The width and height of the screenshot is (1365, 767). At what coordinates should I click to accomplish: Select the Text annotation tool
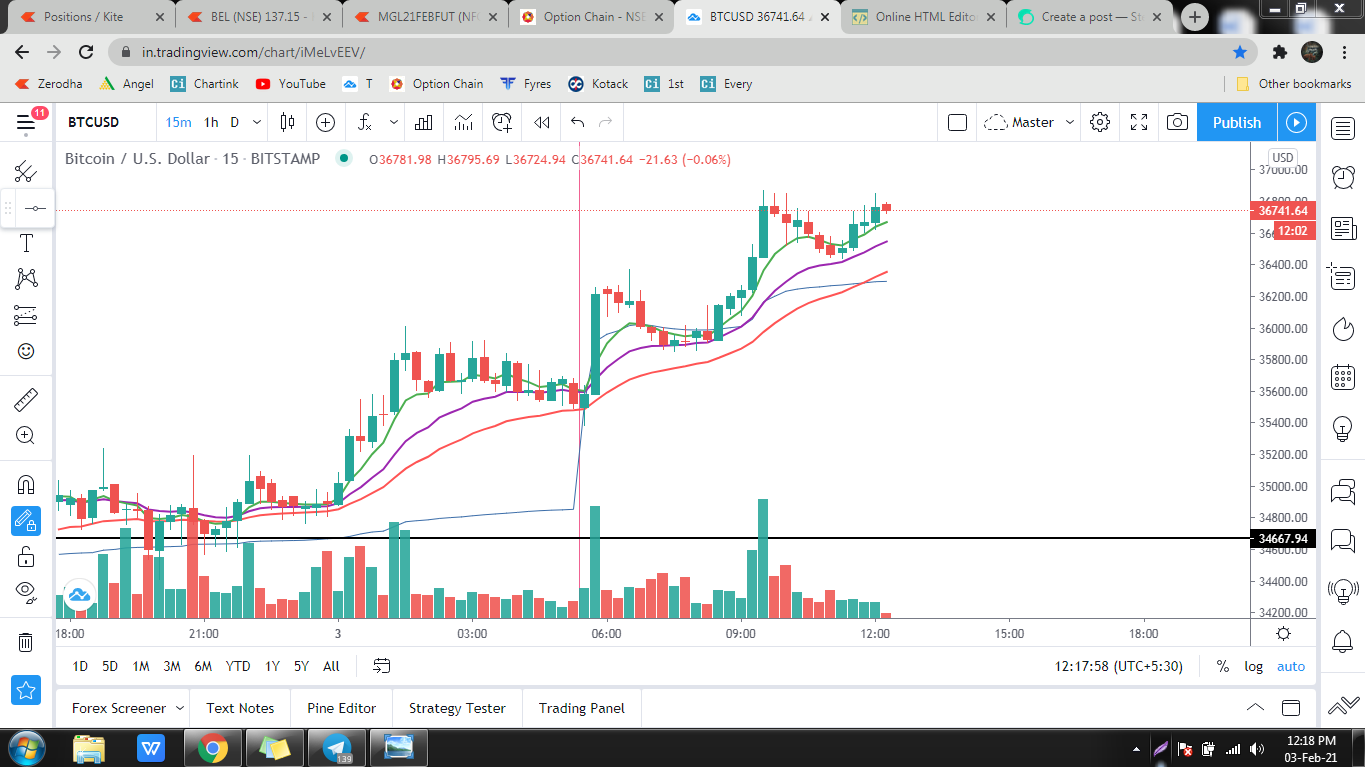(x=26, y=243)
